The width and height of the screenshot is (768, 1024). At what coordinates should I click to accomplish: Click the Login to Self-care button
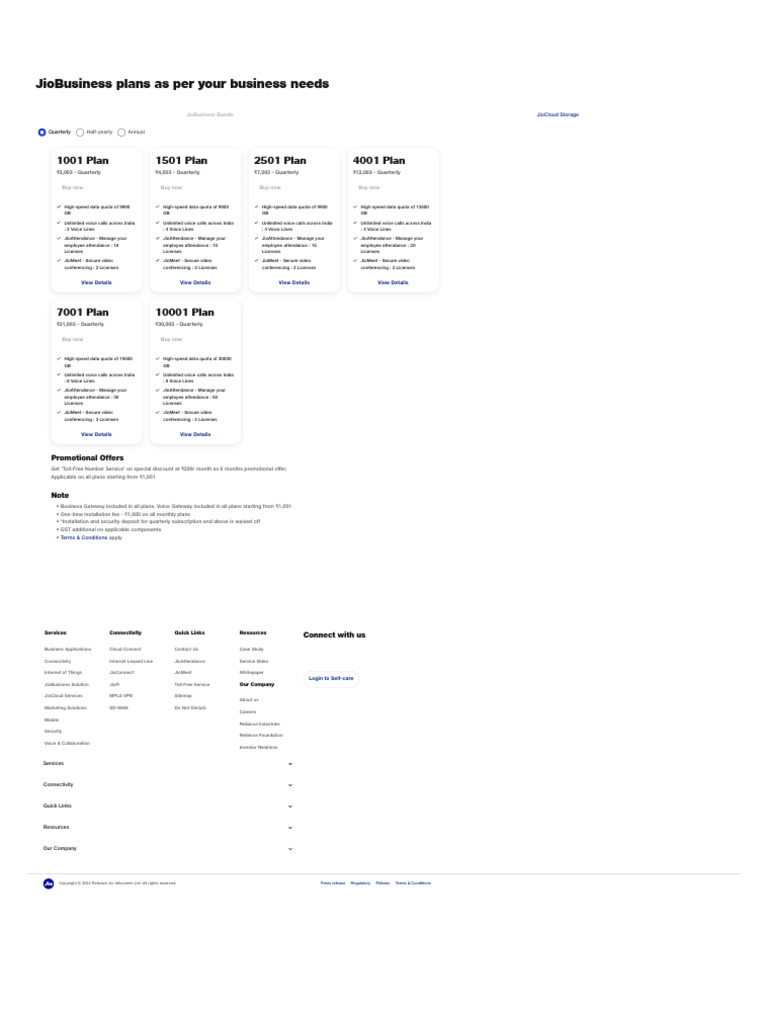(331, 679)
